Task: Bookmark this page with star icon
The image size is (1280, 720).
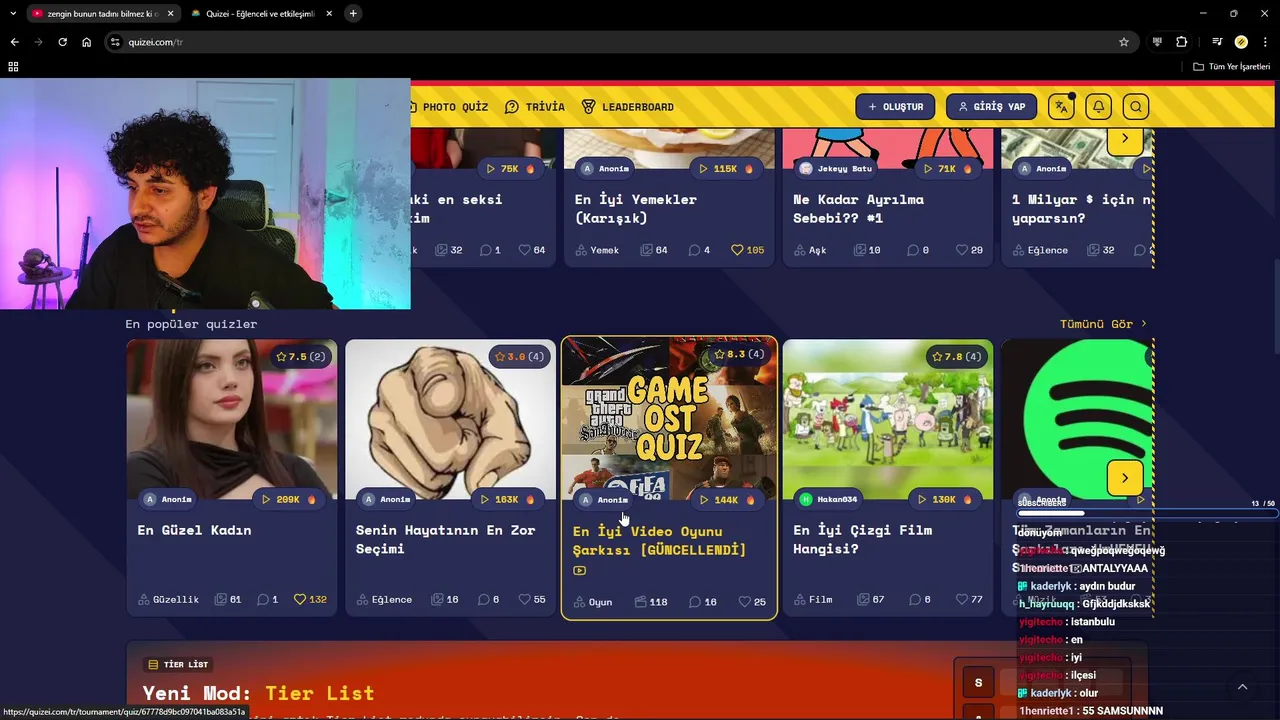Action: pyautogui.click(x=1124, y=42)
